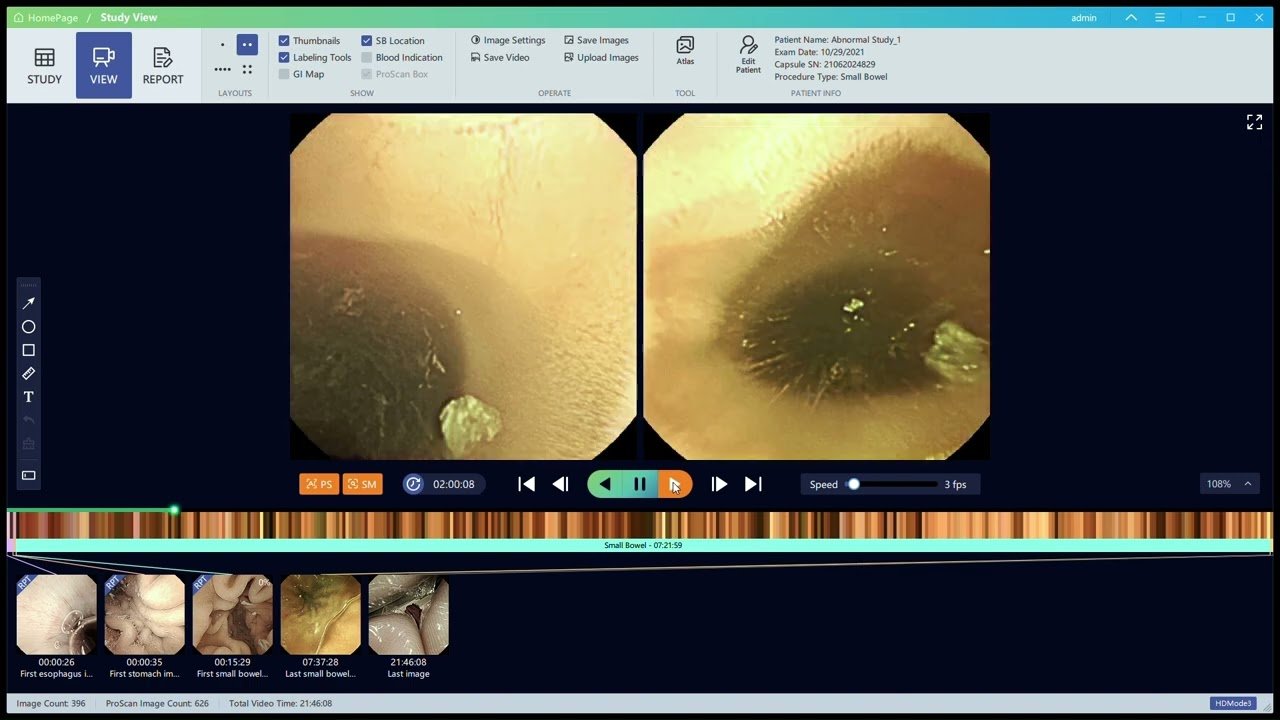Screen dimensions: 1280x720
Task: Select the First stomach image thumbnail
Action: (145, 614)
